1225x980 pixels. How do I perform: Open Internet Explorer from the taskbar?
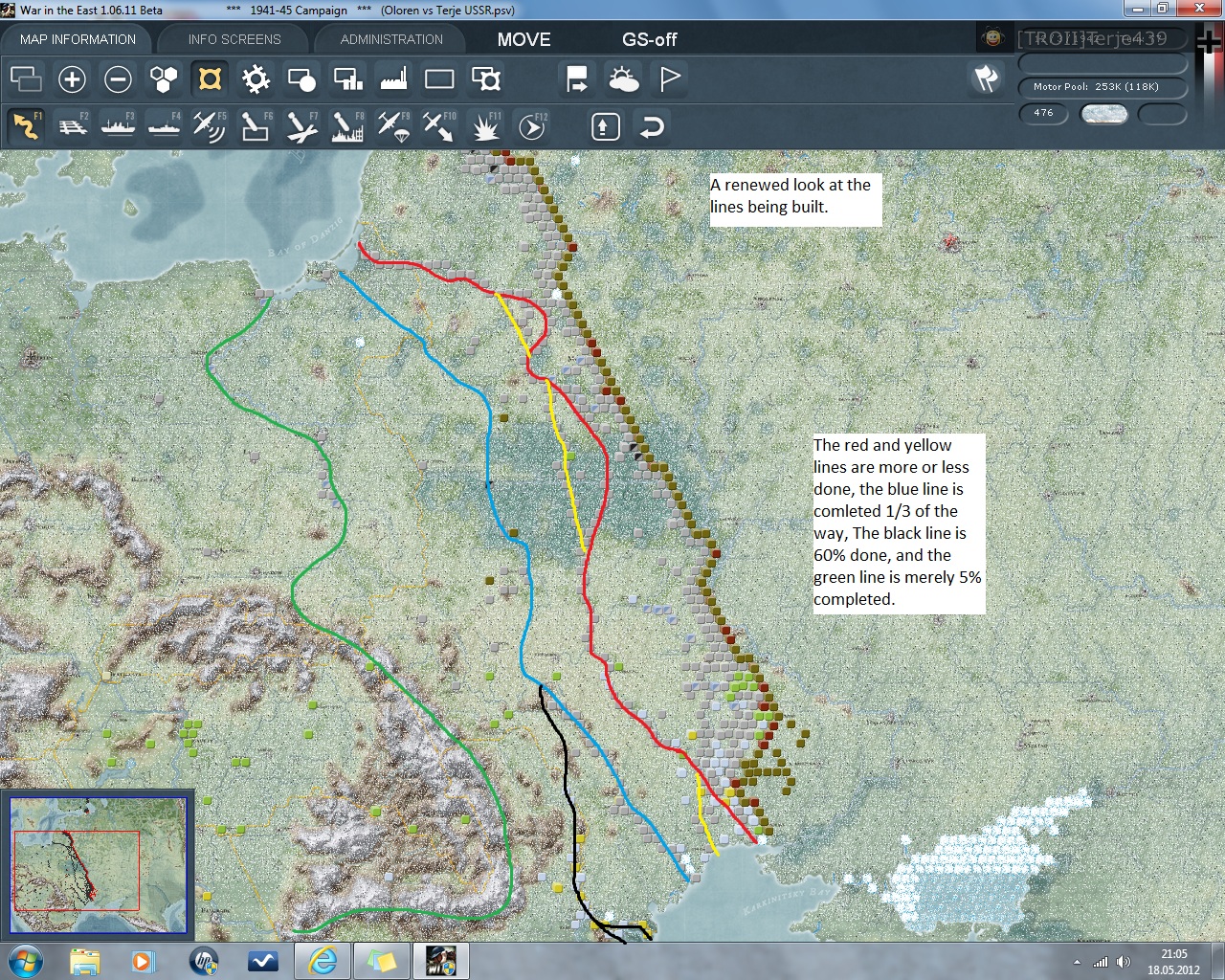323,961
